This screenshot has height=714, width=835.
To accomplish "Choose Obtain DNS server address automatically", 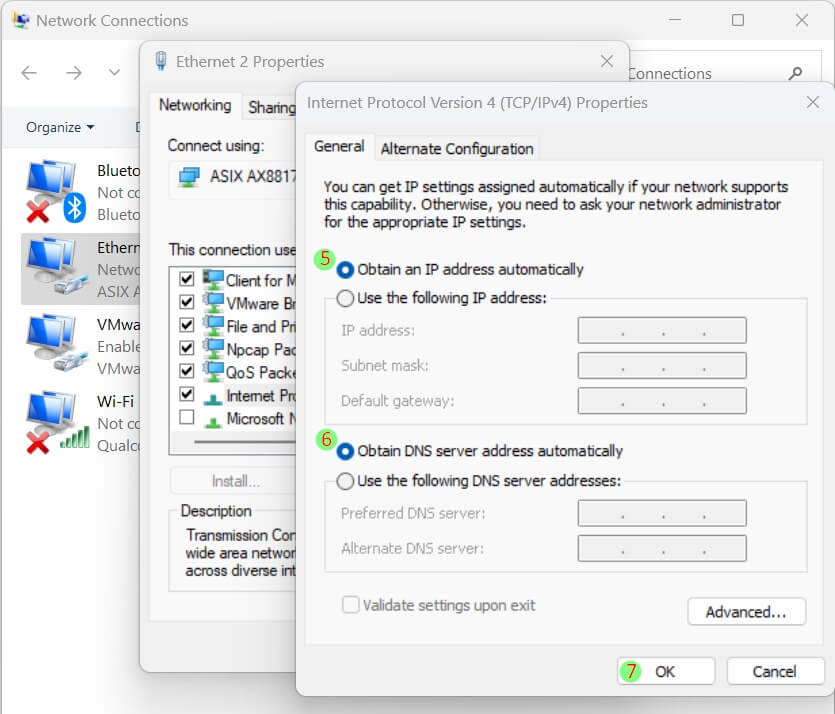I will coord(346,451).
